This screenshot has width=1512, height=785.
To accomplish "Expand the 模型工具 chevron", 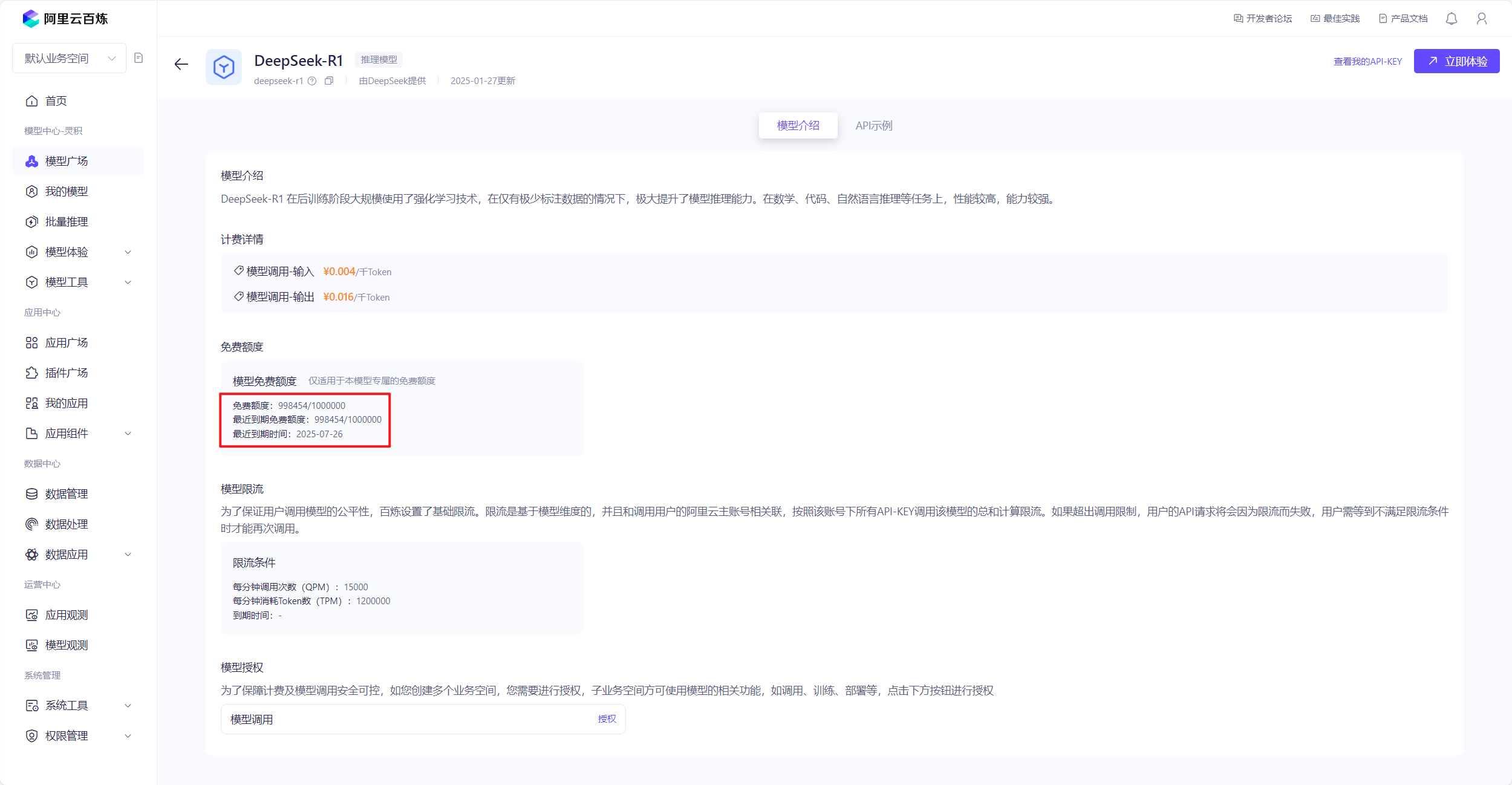I will (x=128, y=282).
